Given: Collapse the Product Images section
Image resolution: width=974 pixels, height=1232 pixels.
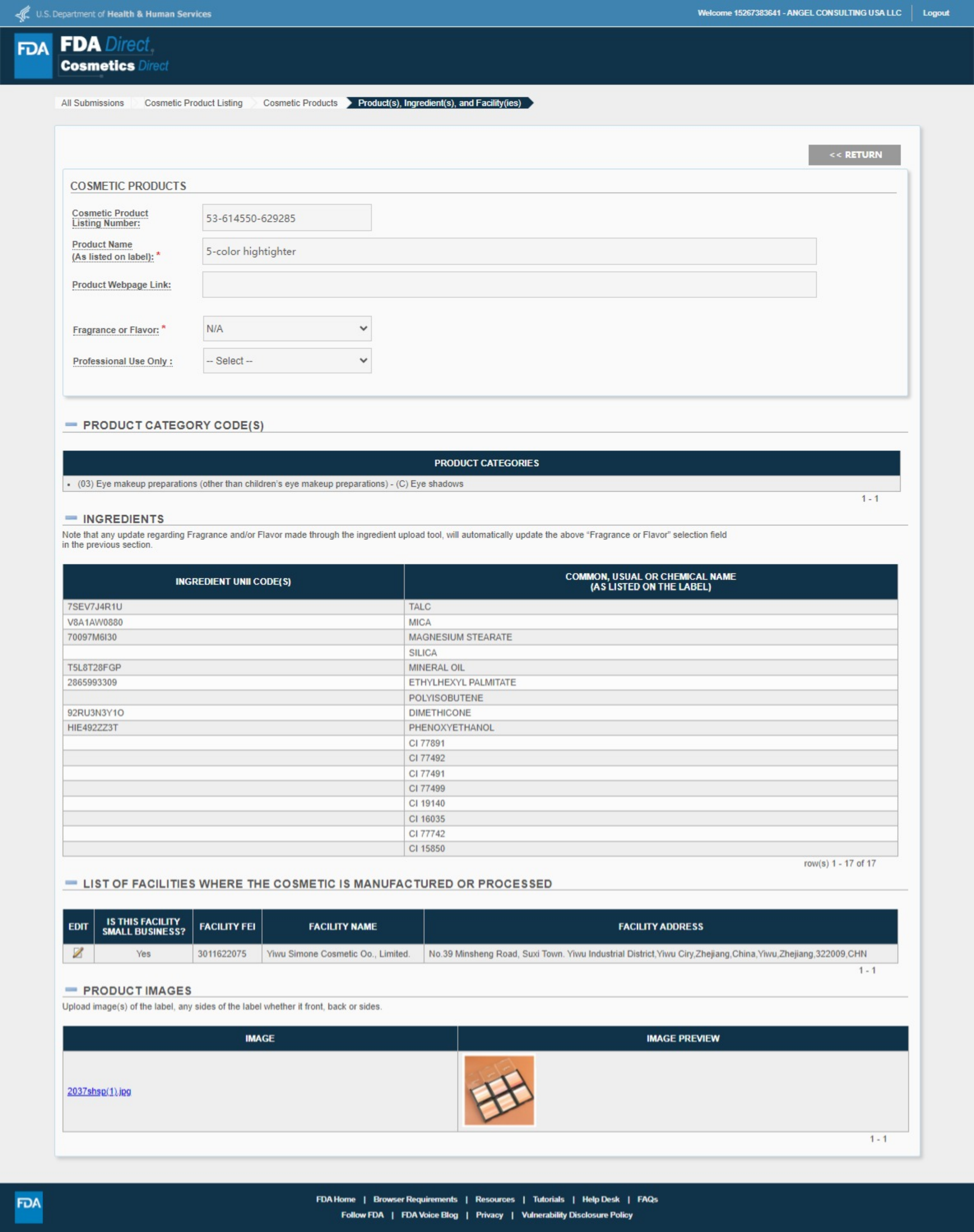Looking at the screenshot, I should [71, 990].
